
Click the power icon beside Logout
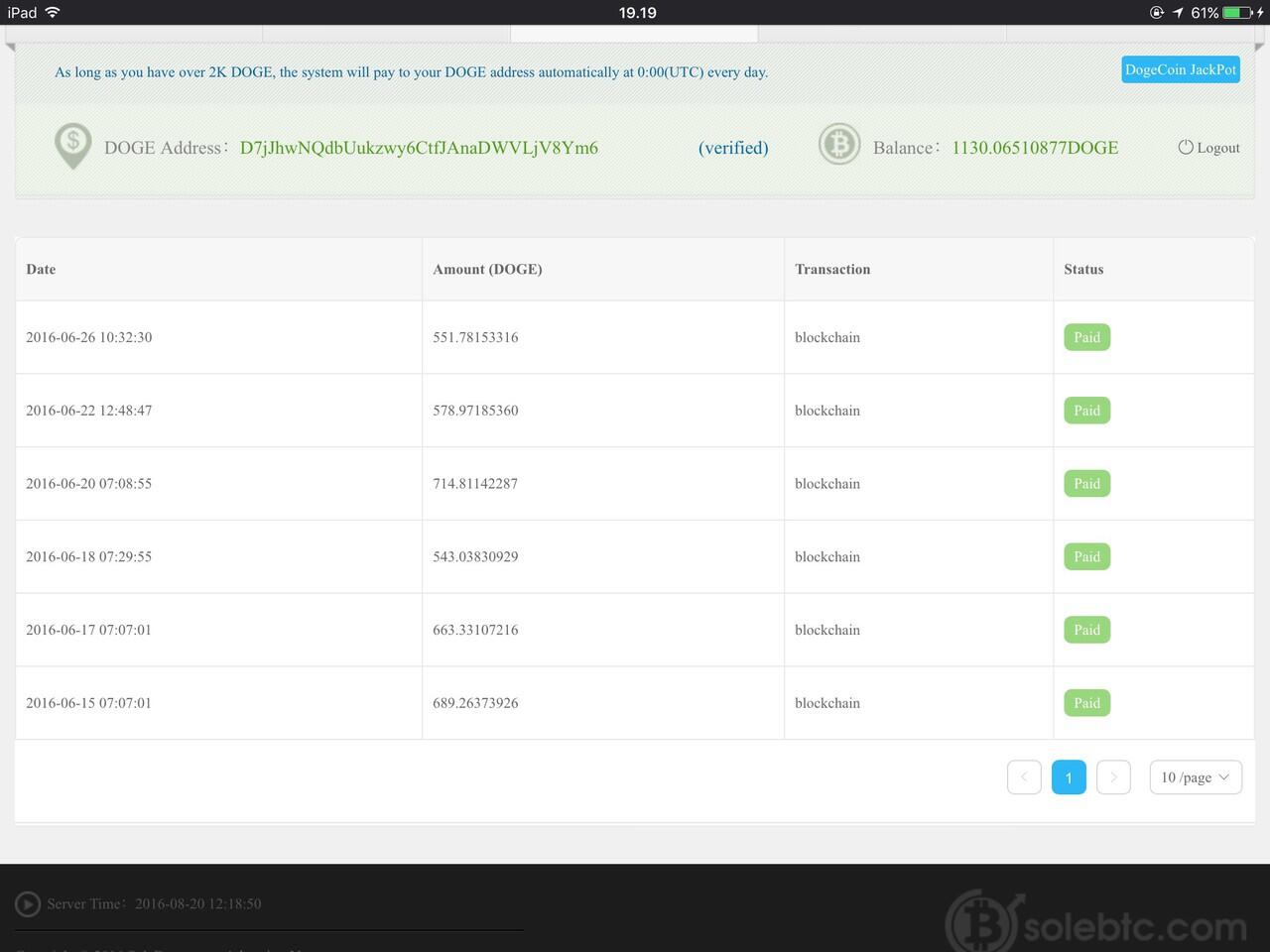(1186, 147)
